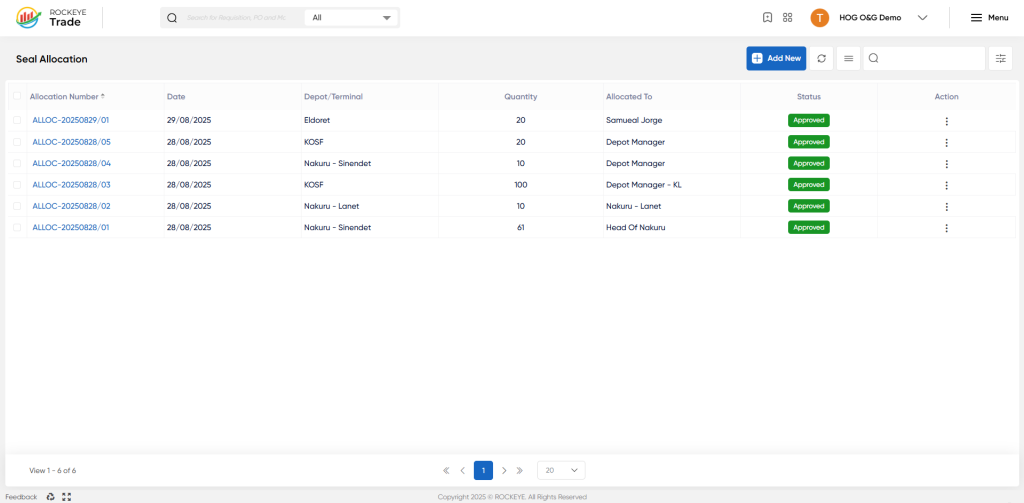This screenshot has height=503, width=1024.
Task: Open action menu for ALLOC-20250828/03
Action: point(946,186)
